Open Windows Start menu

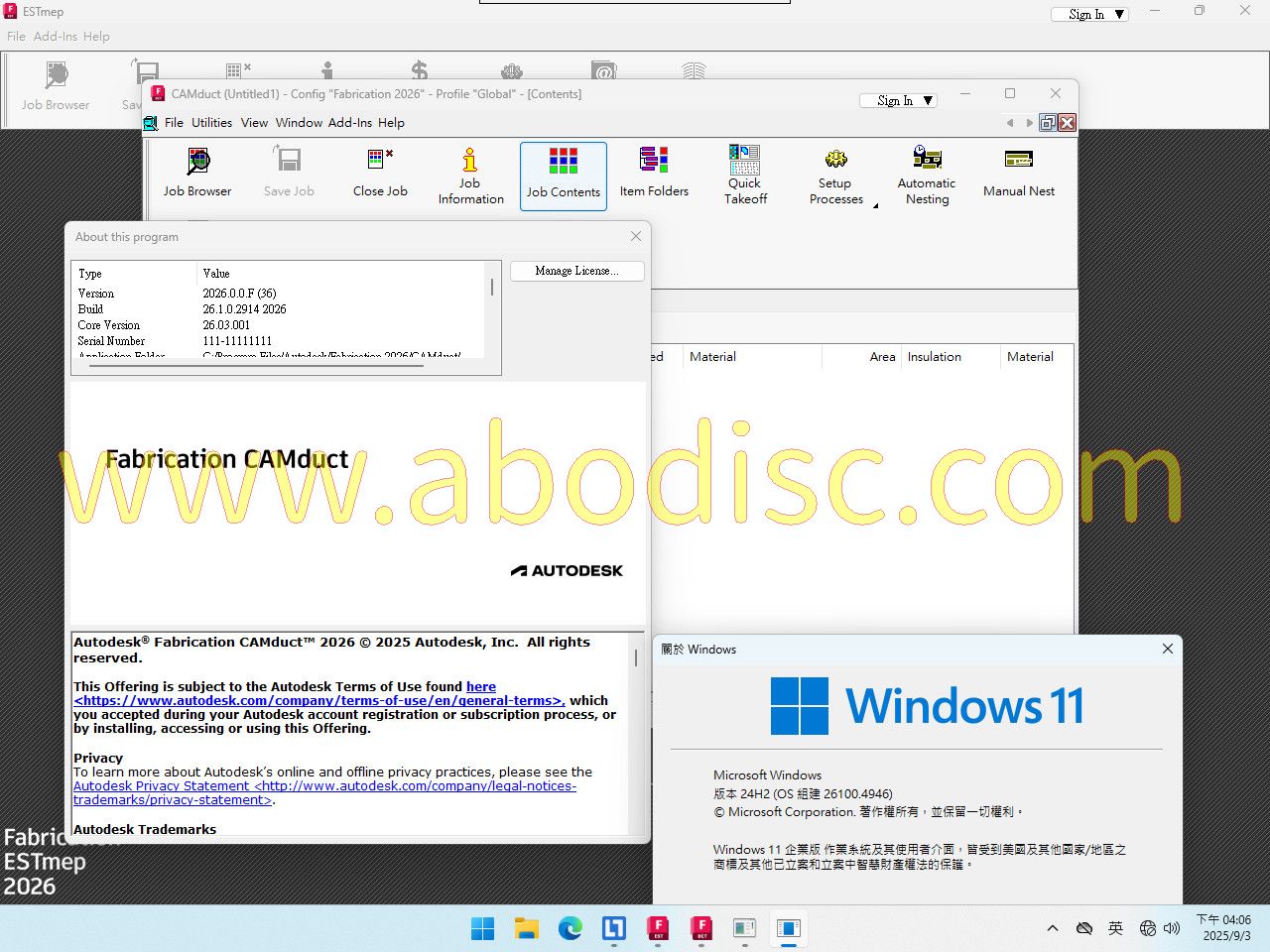482,928
